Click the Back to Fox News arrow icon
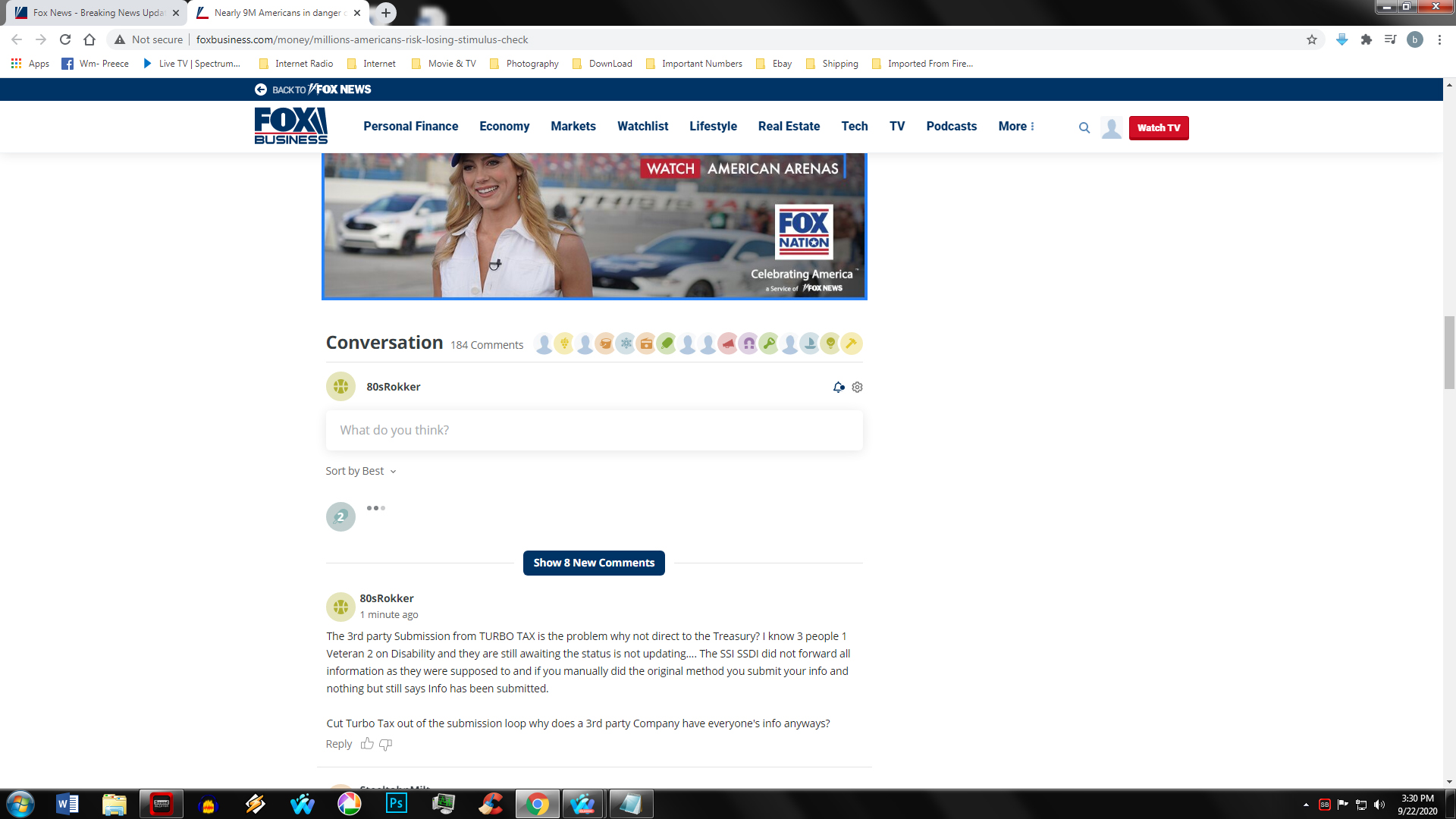The height and width of the screenshot is (819, 1456). point(260,89)
